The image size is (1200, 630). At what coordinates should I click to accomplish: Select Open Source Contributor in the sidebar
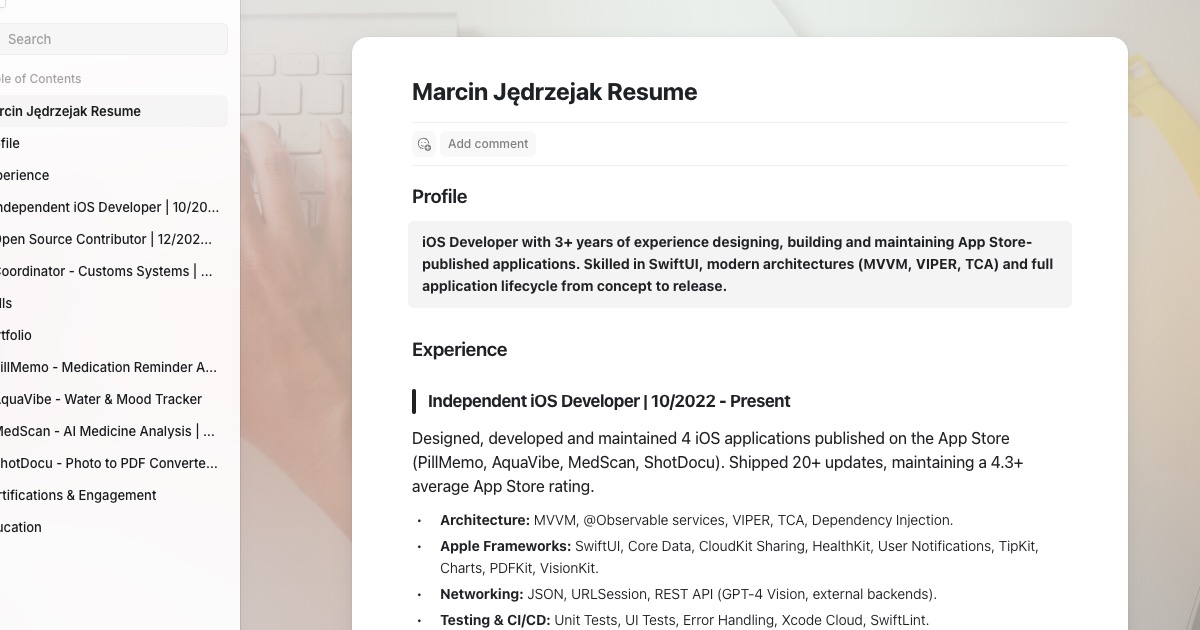pyautogui.click(x=100, y=239)
